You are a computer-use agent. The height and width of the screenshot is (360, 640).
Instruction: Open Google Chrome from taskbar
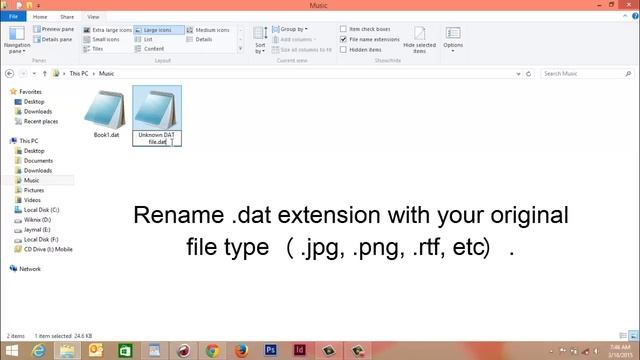coord(212,351)
